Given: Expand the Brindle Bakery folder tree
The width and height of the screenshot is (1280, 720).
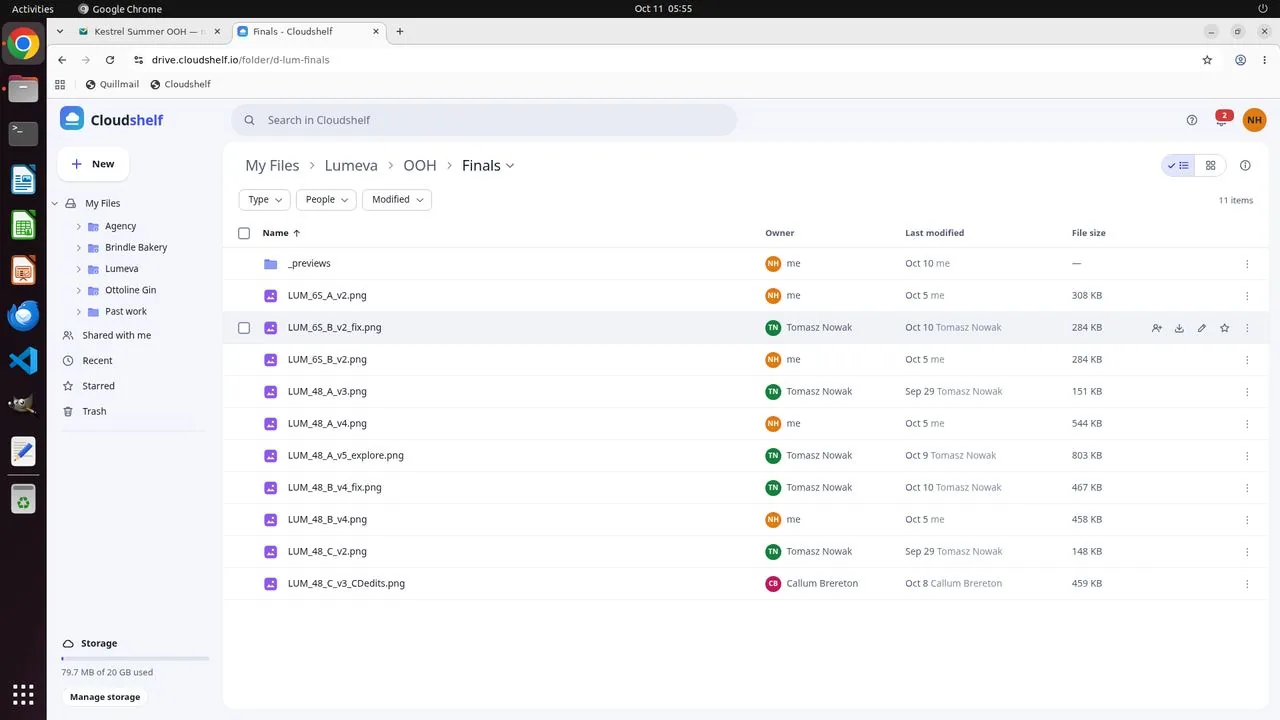Looking at the screenshot, I should point(79,248).
